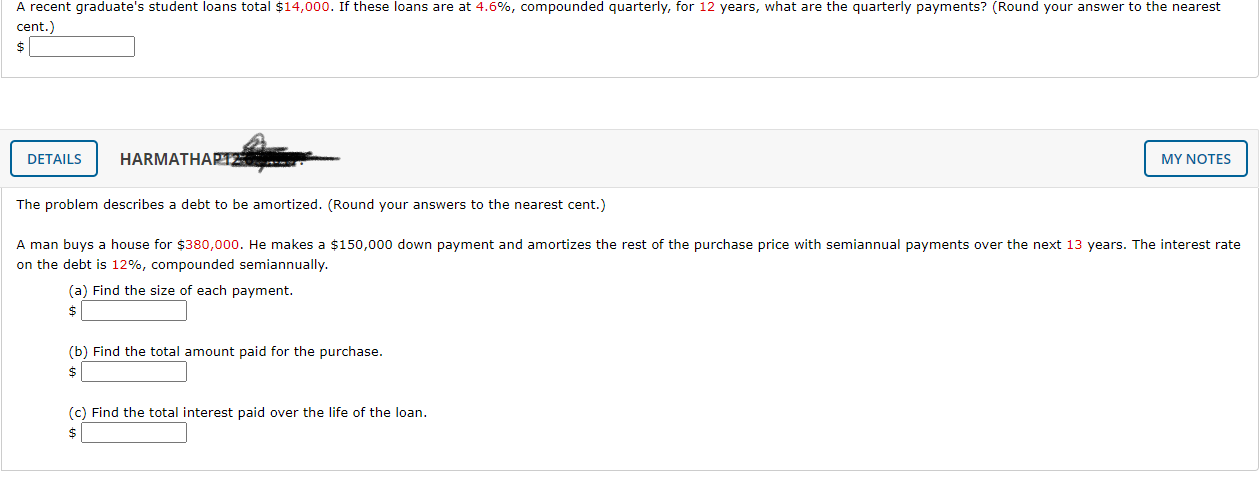
Task: Click the red $380,000 house price
Action: click(208, 244)
